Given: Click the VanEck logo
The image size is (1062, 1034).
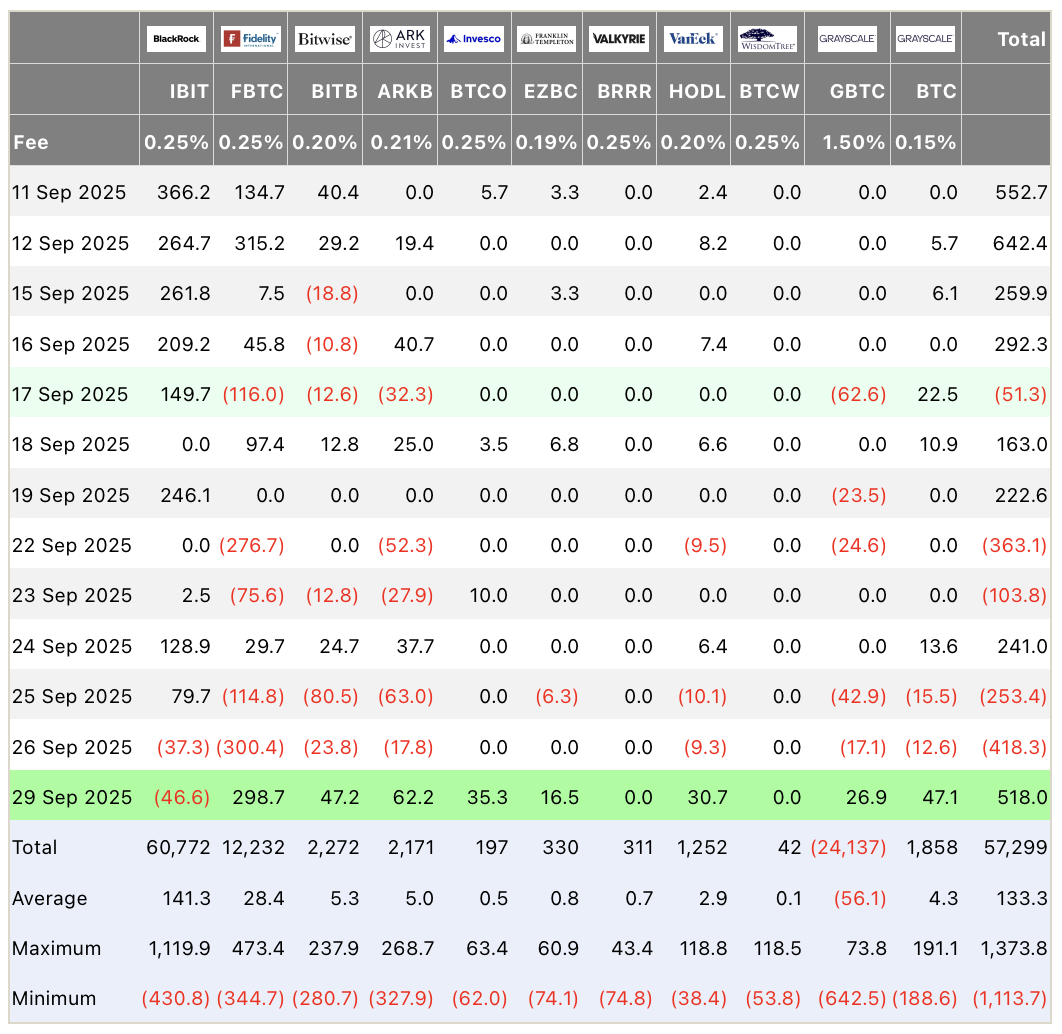Looking at the screenshot, I should (x=692, y=39).
